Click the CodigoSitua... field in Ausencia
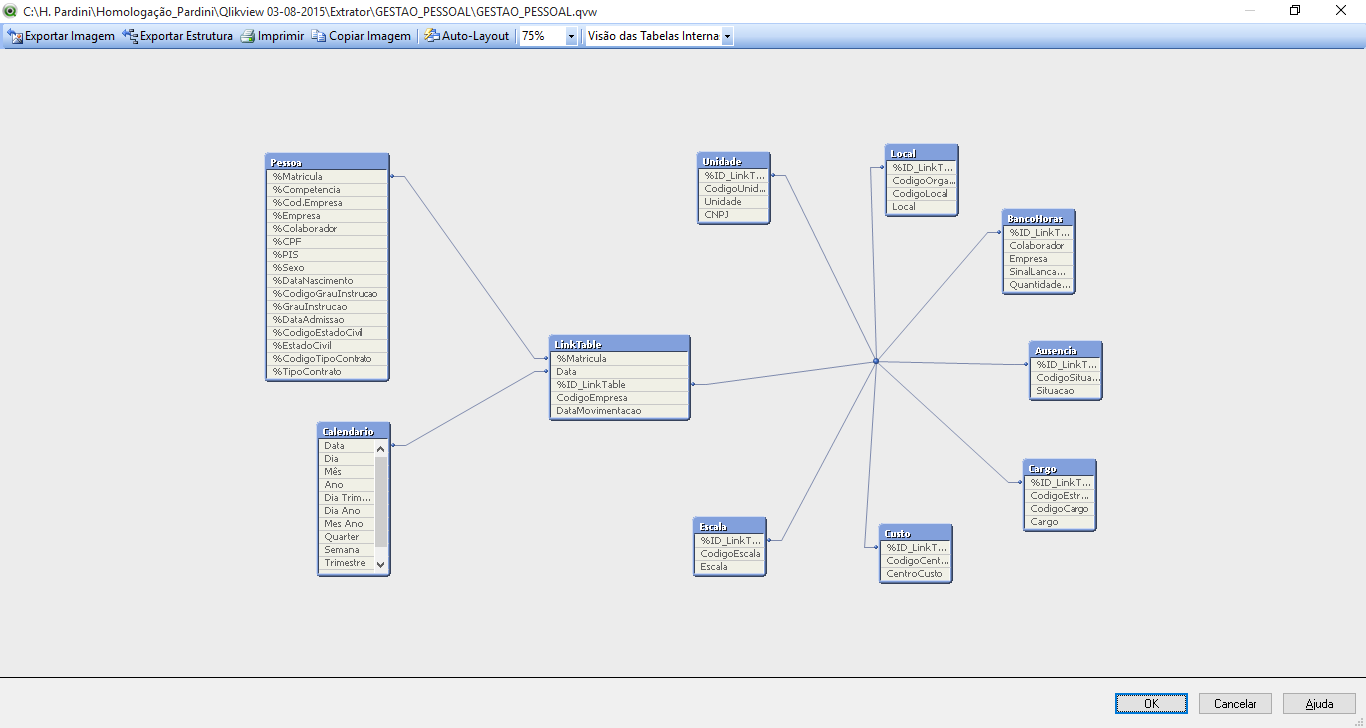The width and height of the screenshot is (1366, 728). point(1065,377)
